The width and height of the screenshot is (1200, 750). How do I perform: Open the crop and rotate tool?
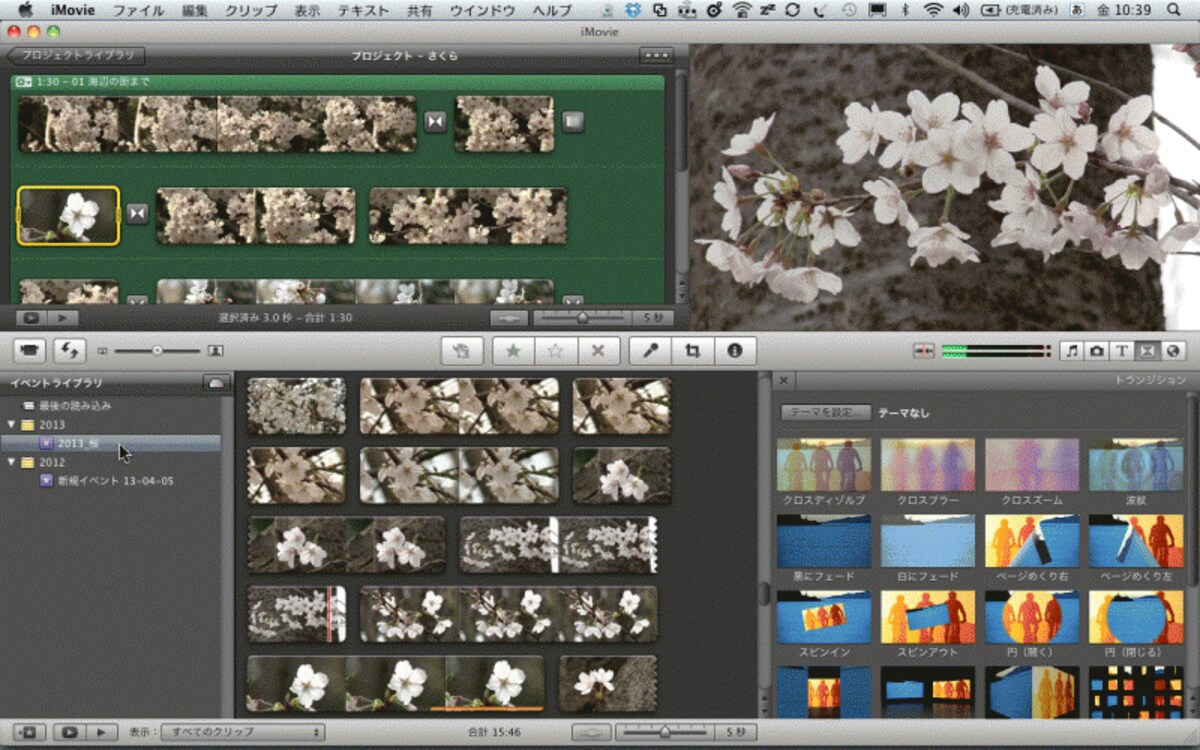[x=692, y=351]
